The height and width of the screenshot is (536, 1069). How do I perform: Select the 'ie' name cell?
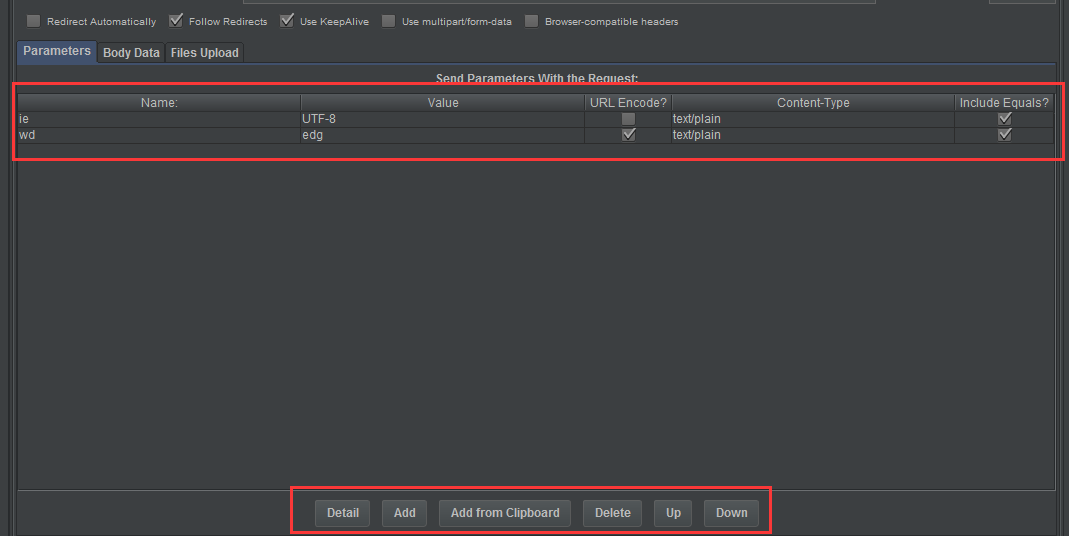coord(159,119)
